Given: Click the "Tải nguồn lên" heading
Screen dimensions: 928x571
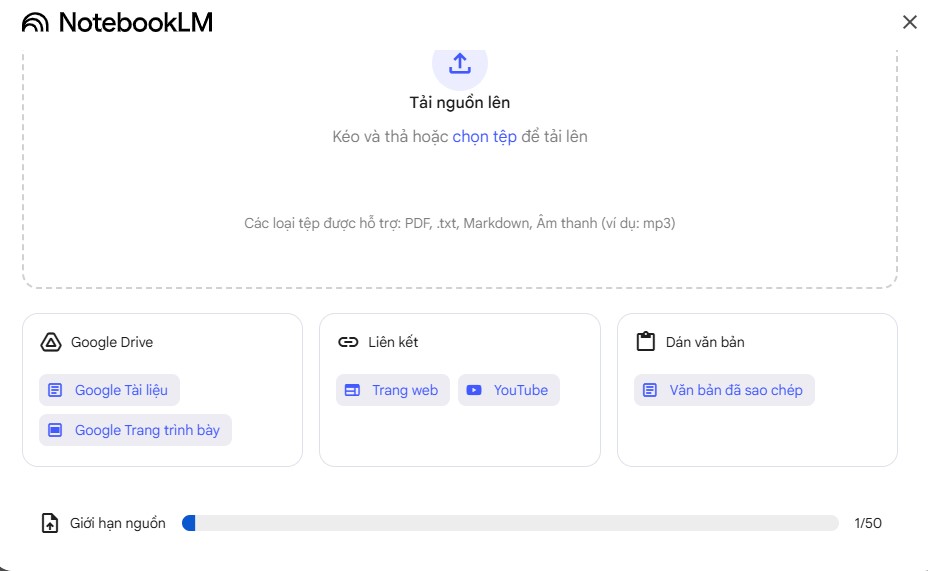Looking at the screenshot, I should [460, 102].
